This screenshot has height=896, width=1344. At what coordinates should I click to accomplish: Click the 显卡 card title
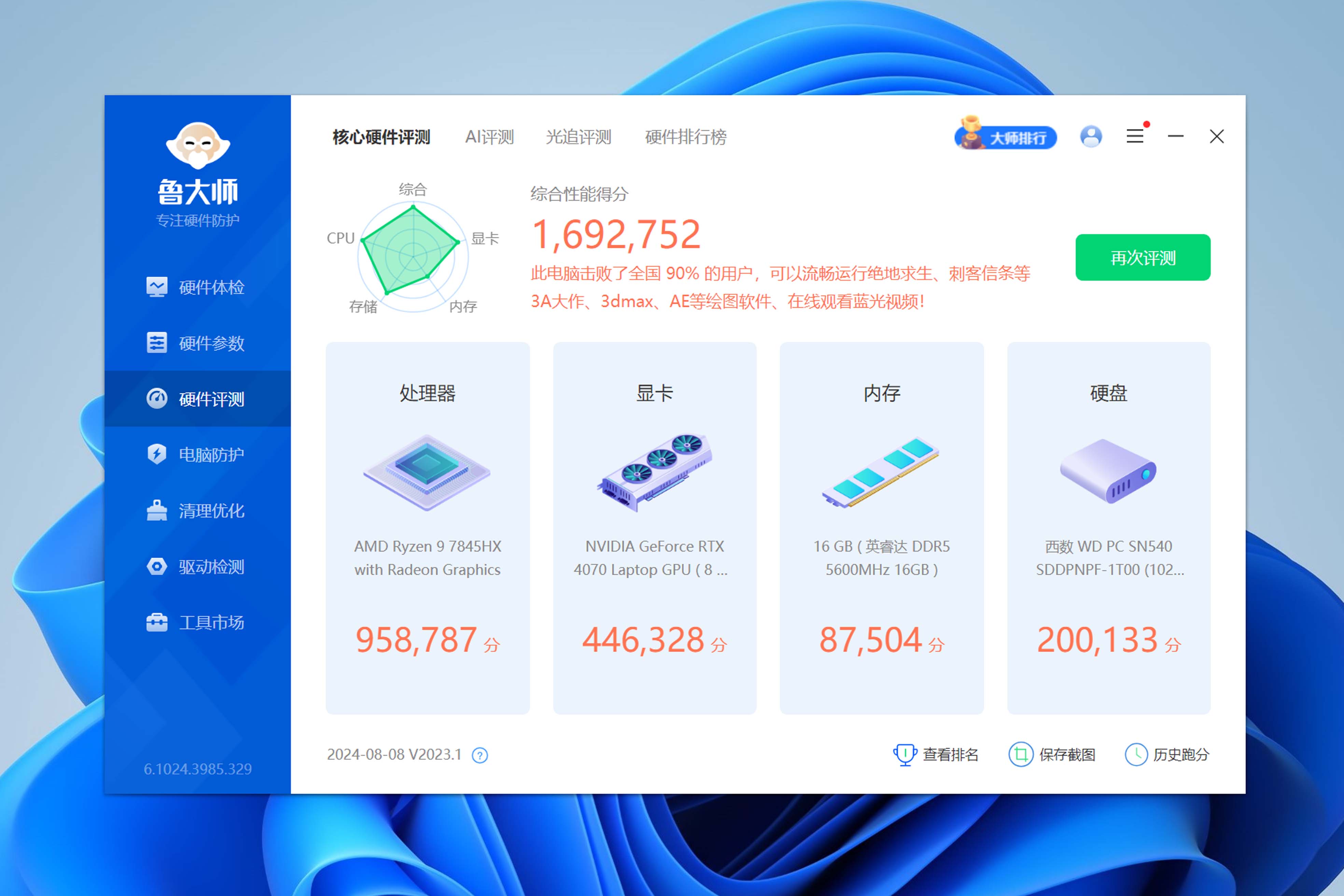click(655, 393)
